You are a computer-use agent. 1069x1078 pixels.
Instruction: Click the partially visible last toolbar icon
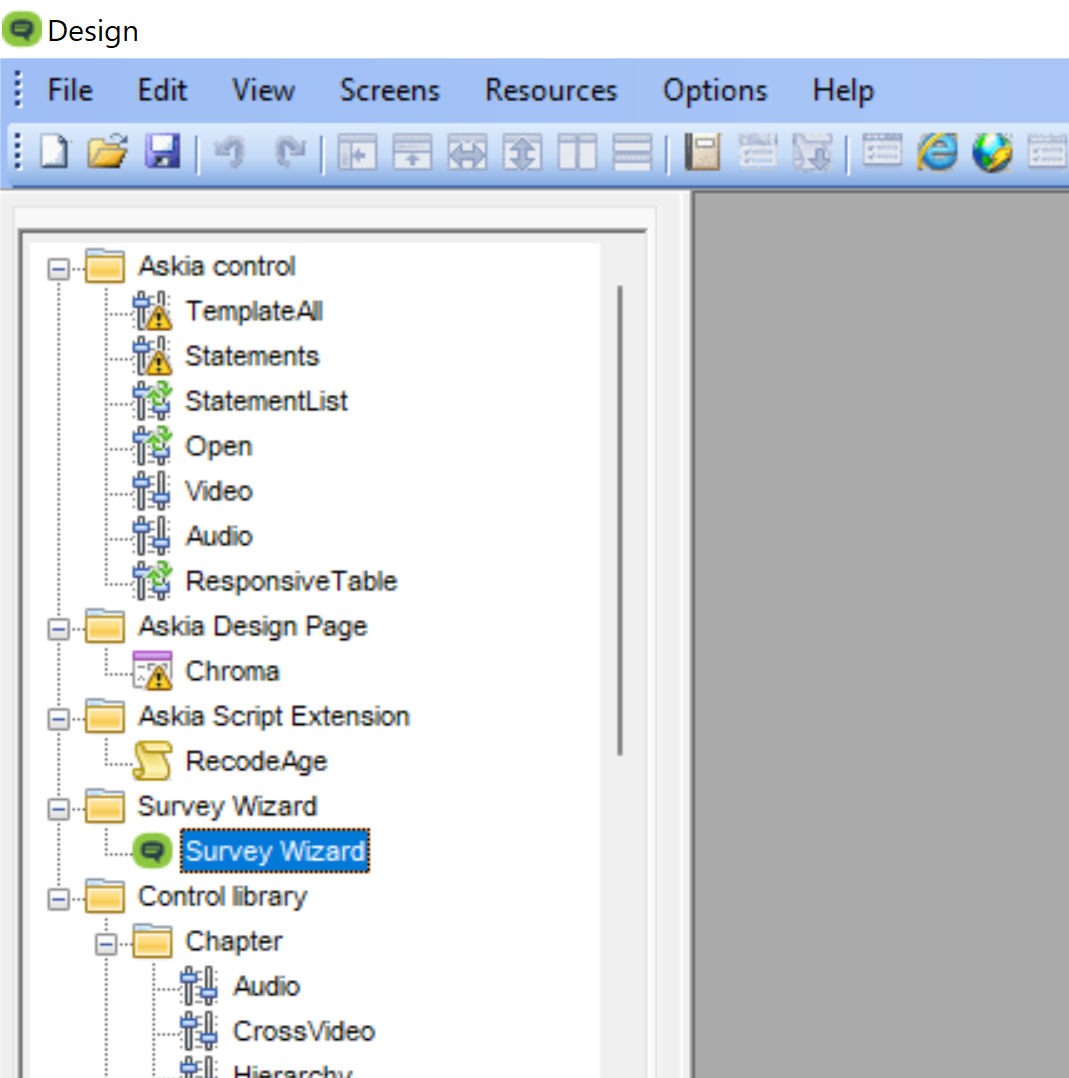point(1048,151)
